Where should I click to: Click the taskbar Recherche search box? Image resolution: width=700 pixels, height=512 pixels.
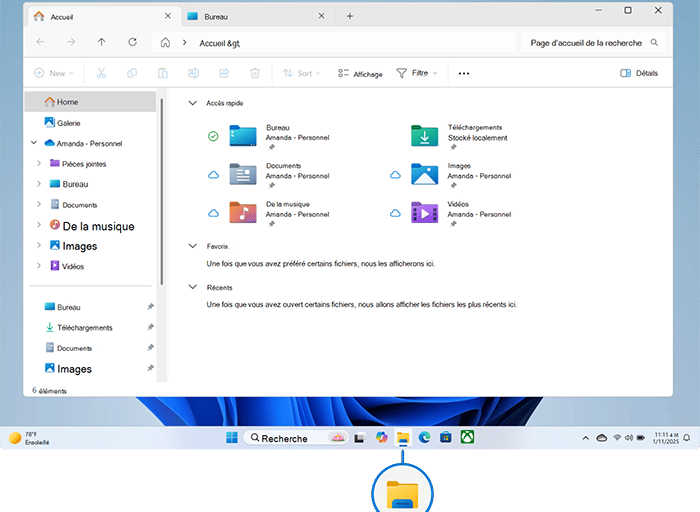[x=296, y=438]
